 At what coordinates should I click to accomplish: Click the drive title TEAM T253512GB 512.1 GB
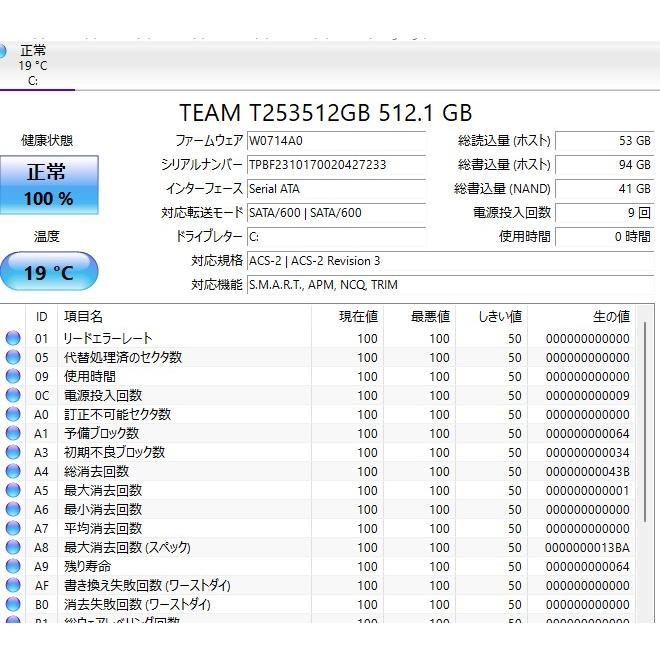[326, 113]
